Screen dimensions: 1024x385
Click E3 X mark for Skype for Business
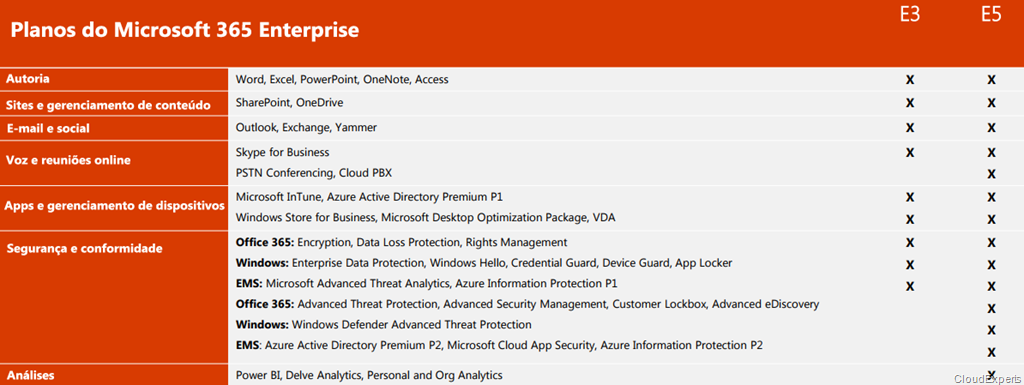point(910,153)
